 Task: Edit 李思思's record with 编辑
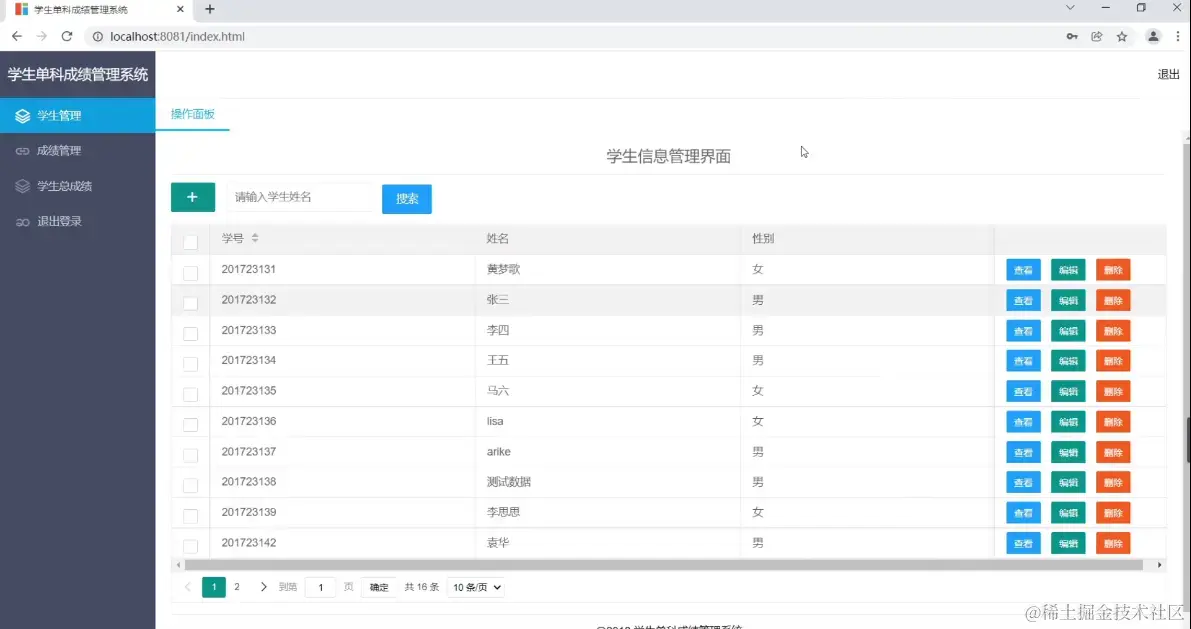[1068, 513]
